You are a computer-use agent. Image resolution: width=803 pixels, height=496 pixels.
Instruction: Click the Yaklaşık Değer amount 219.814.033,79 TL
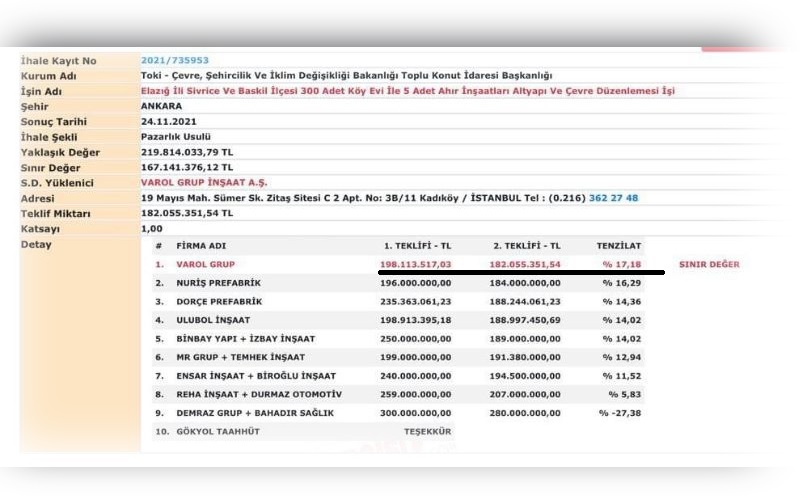187,152
